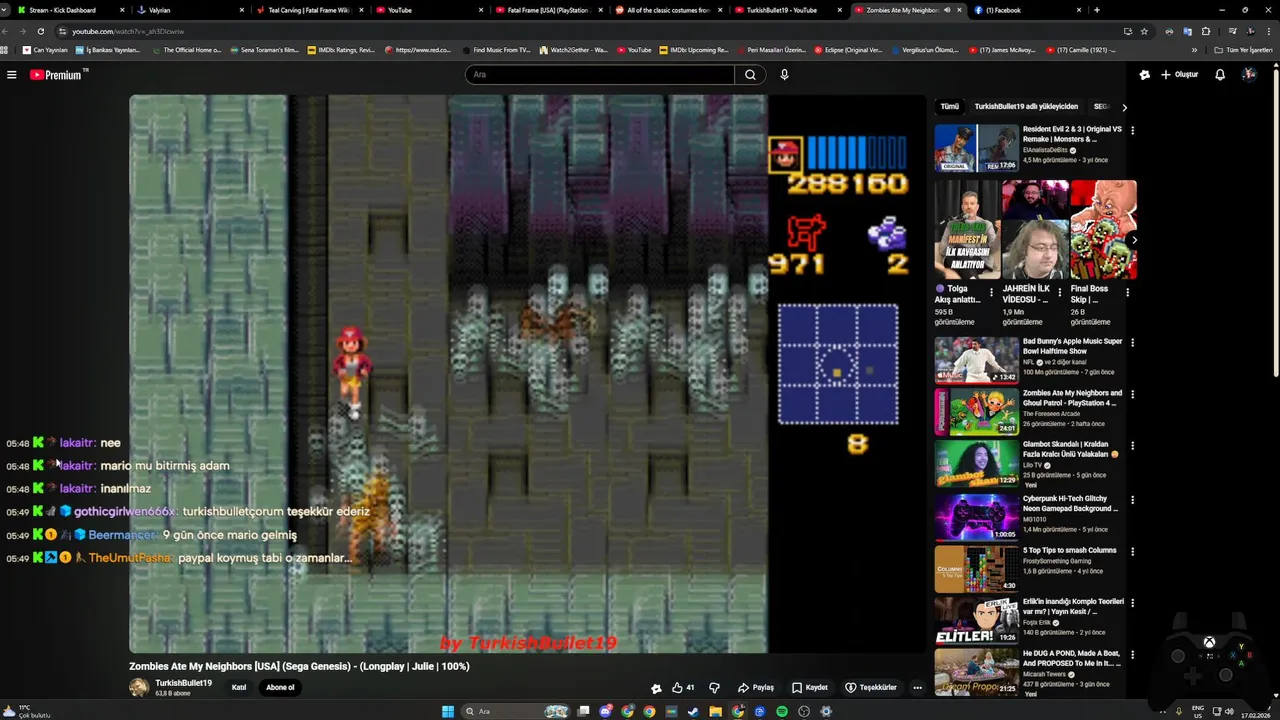Dislike the video with thumbs down
Image resolution: width=1280 pixels, height=720 pixels.
(714, 688)
